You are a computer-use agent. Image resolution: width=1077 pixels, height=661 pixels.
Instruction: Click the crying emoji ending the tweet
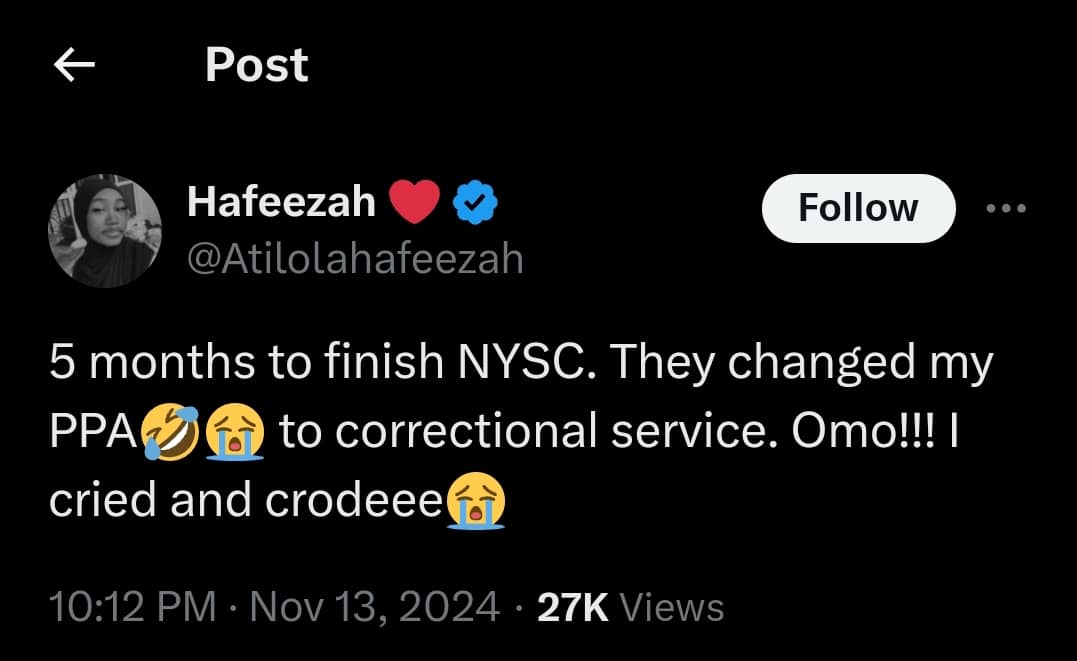pos(475,500)
